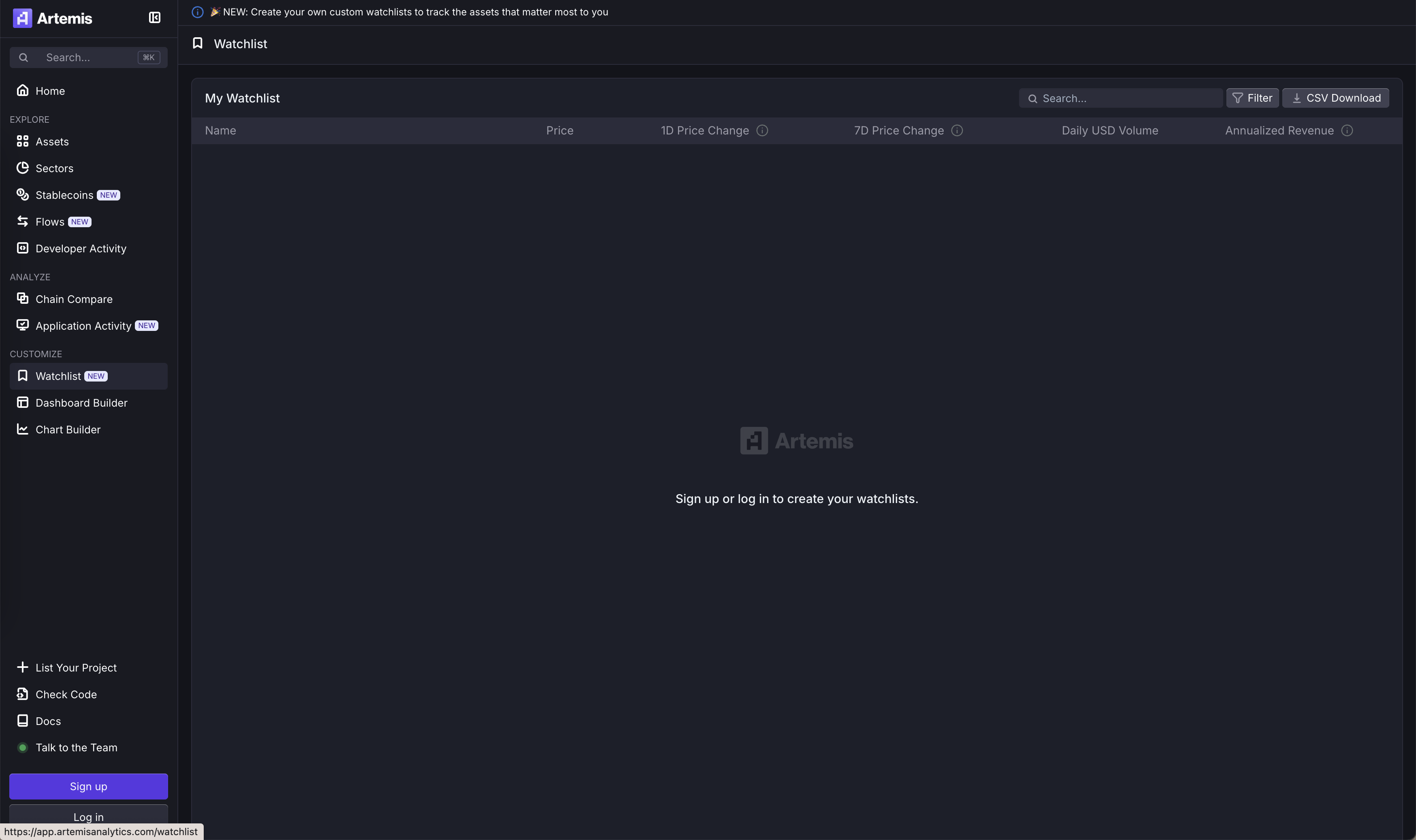Click the ⌘K shortcut badge
The image size is (1416, 840).
[x=149, y=57]
